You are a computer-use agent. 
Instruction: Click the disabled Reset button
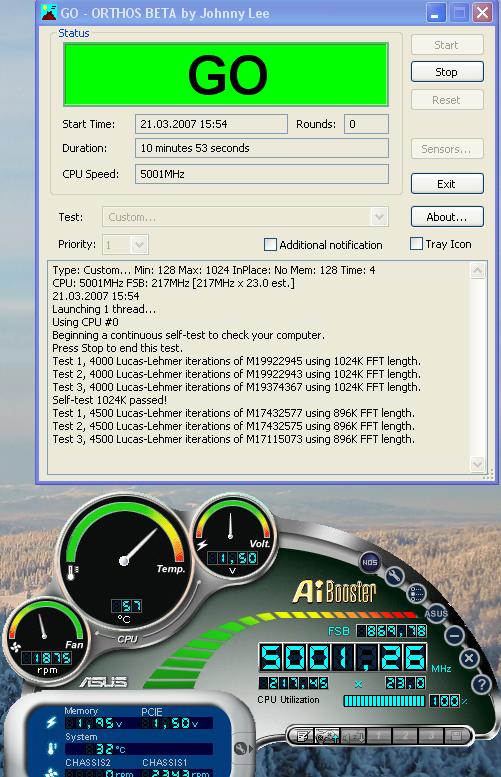446,100
